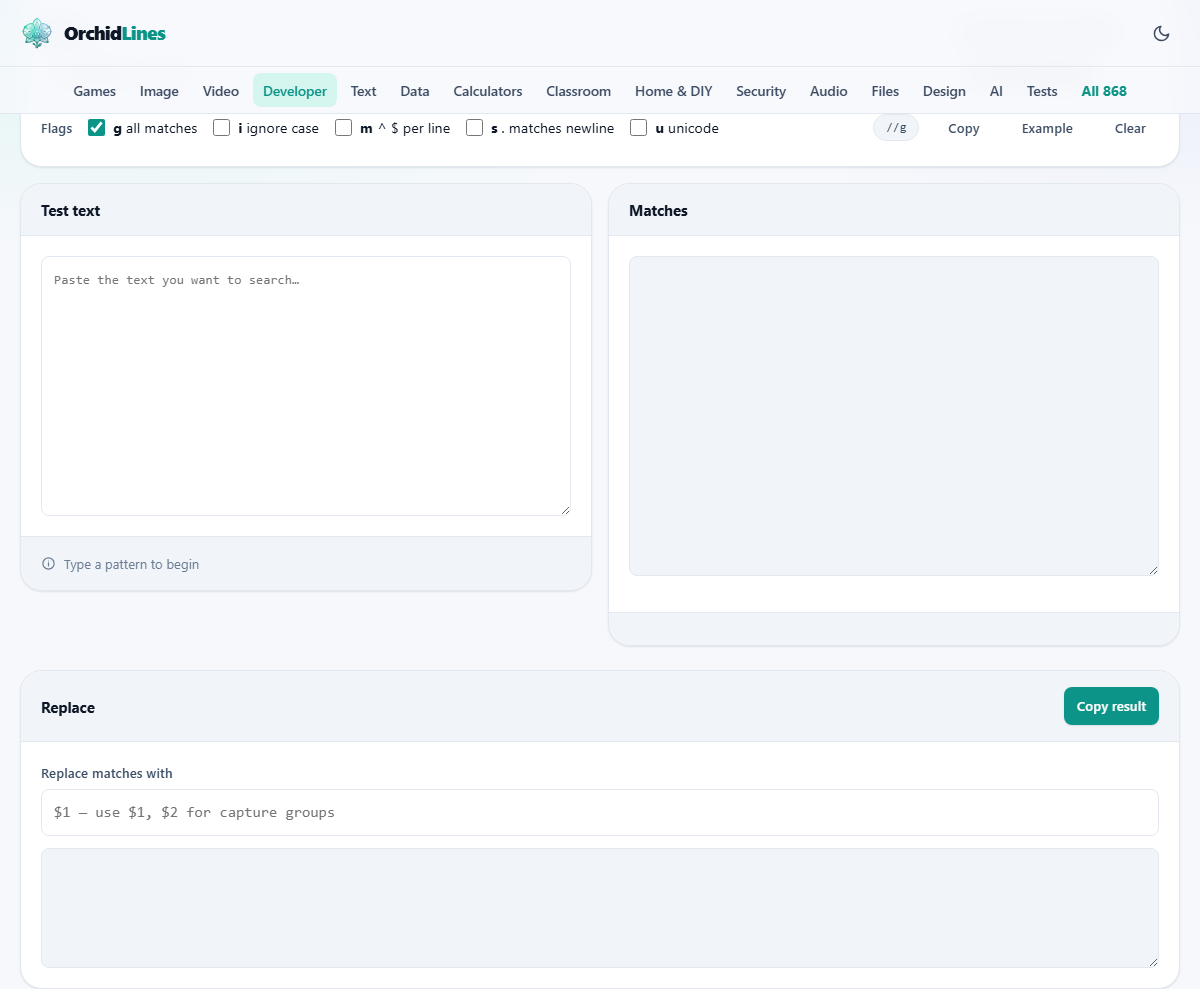This screenshot has height=989, width=1200.
Task: Click the info icon beside Type a pattern
Action: pos(48,564)
